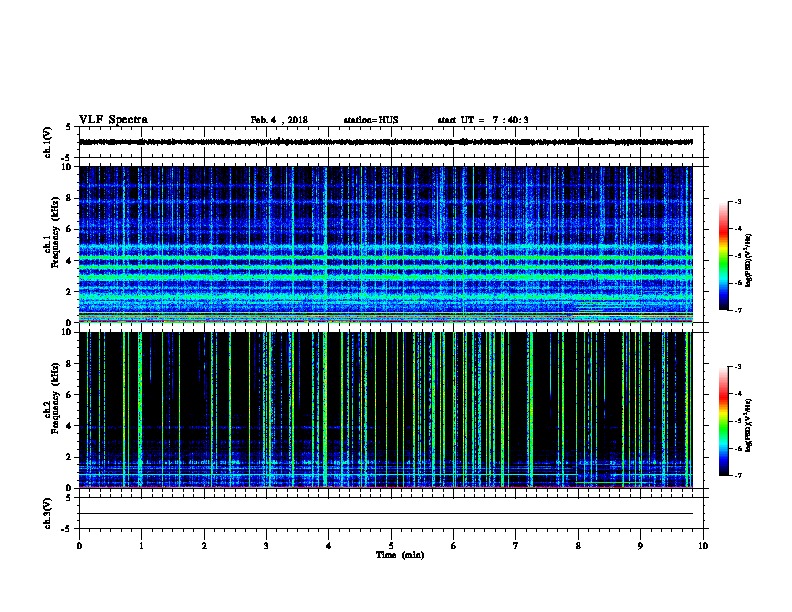Click the "6" tick on the time axis
The height and width of the screenshot is (612, 792).
[454, 546]
